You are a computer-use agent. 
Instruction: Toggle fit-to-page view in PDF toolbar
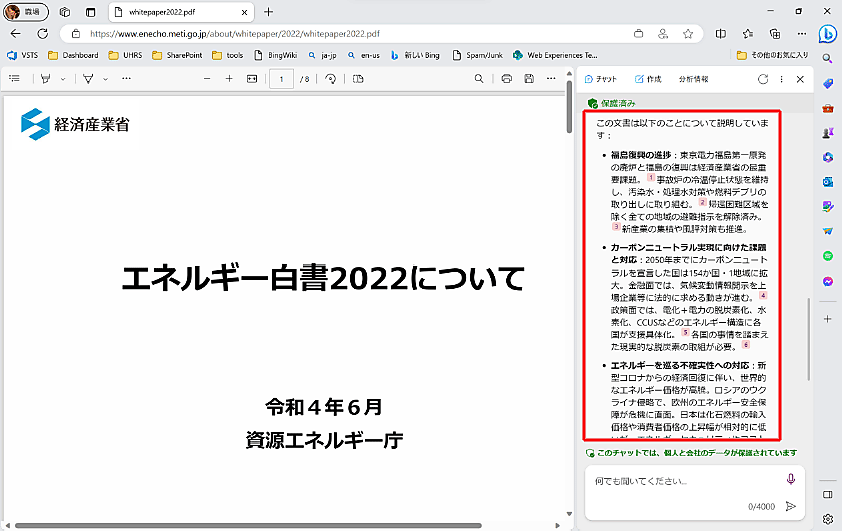[252, 79]
